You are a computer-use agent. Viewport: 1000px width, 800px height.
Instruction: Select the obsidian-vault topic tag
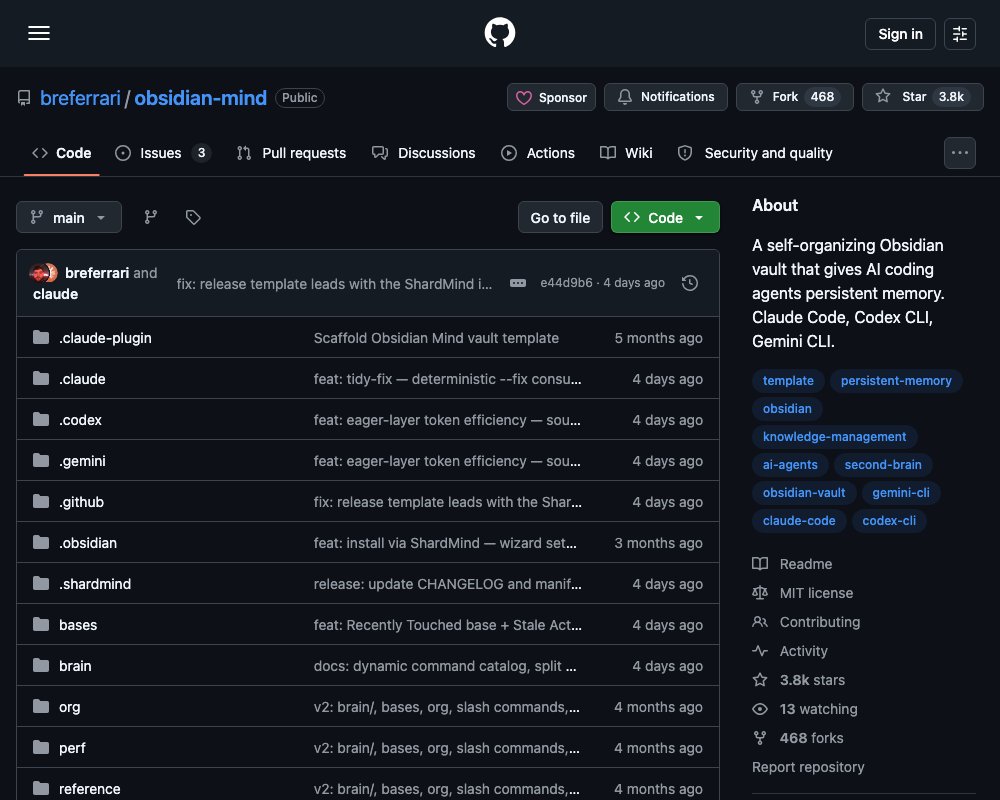pyautogui.click(x=804, y=493)
